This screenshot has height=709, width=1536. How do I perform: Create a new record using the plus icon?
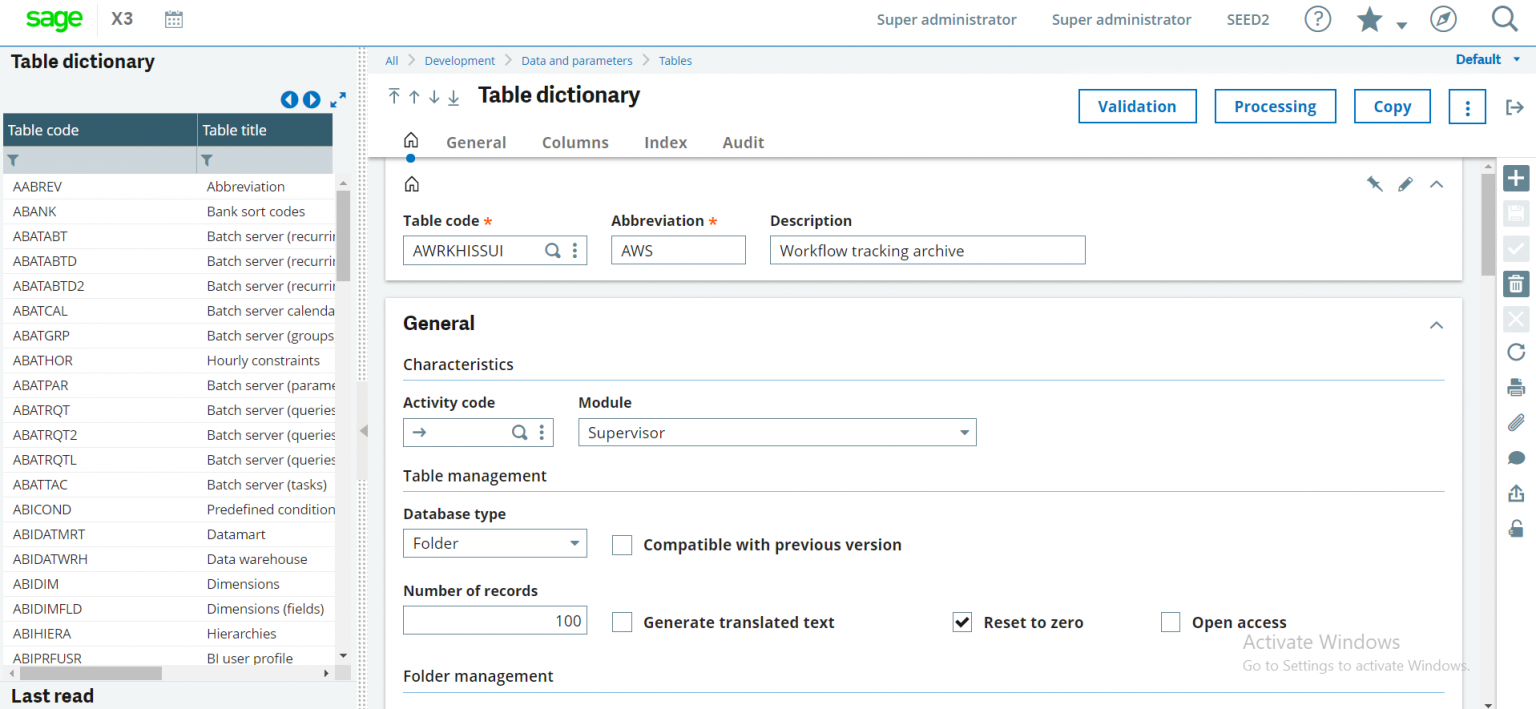[x=1516, y=178]
